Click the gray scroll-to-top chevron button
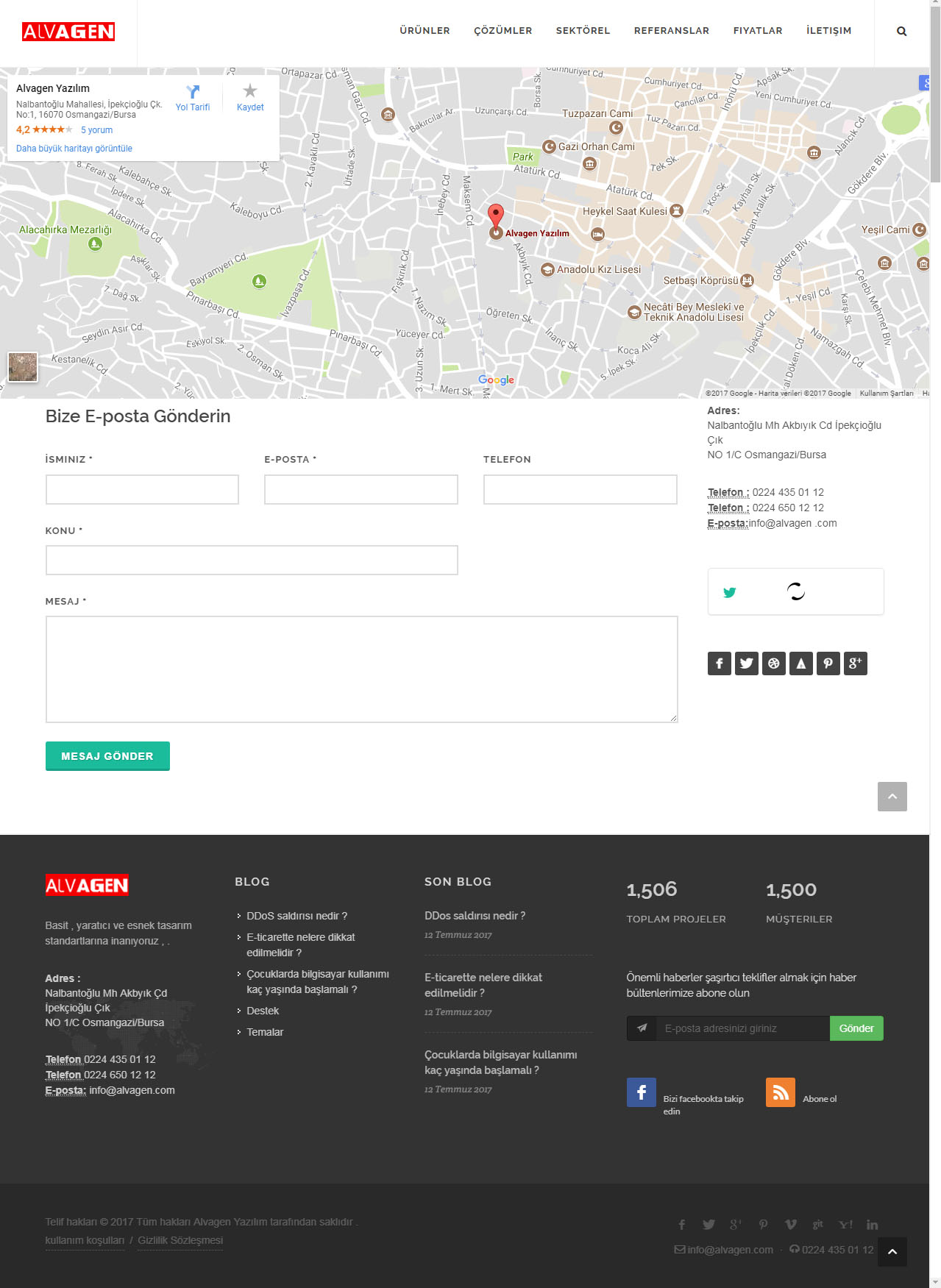This screenshot has height=1288, width=941. click(892, 797)
